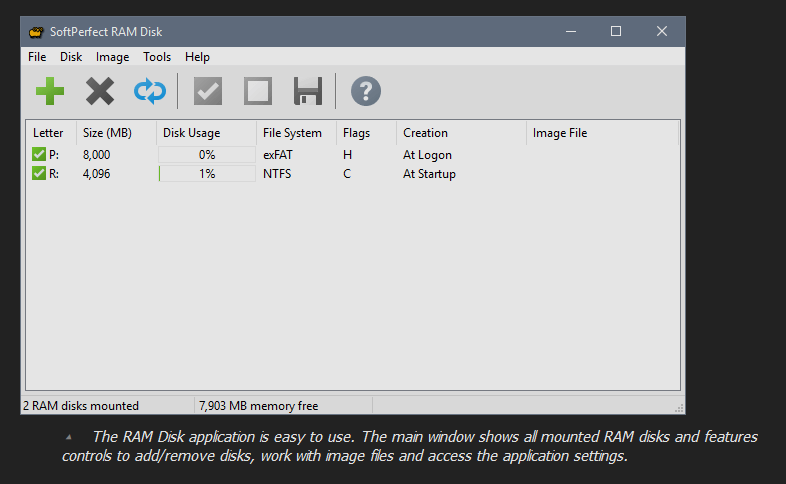Minimize the SoftPerfect RAM Disk window
The width and height of the screenshot is (786, 484).
pyautogui.click(x=570, y=32)
